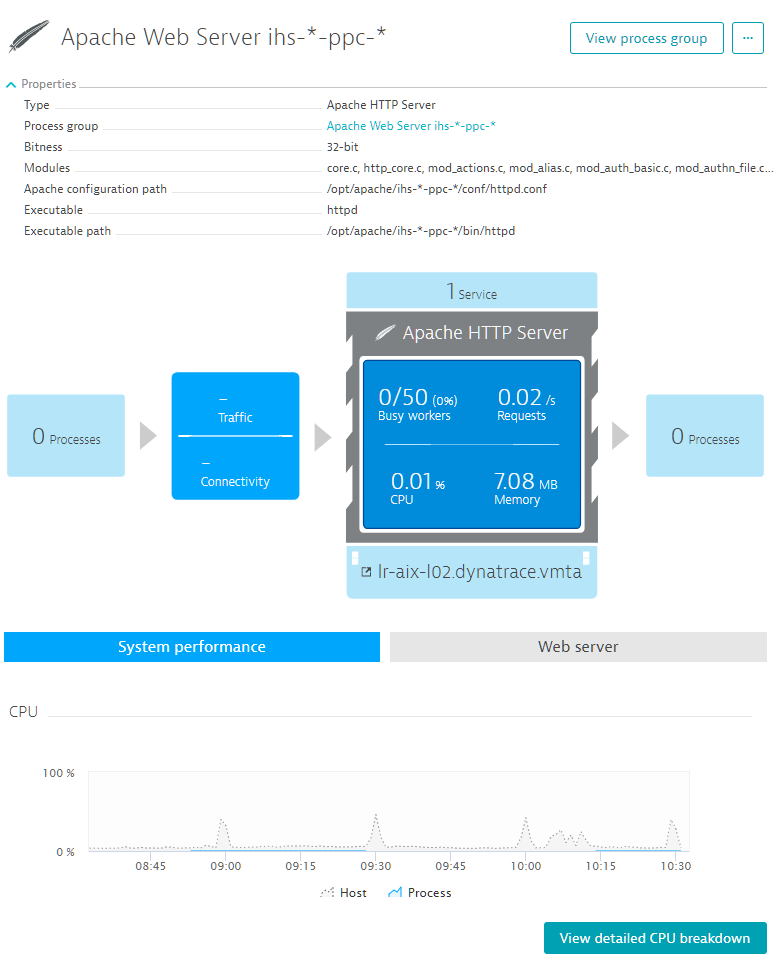This screenshot has width=776, height=967.
Task: Toggle the Process legend icon in CPU chart
Action: [x=395, y=892]
